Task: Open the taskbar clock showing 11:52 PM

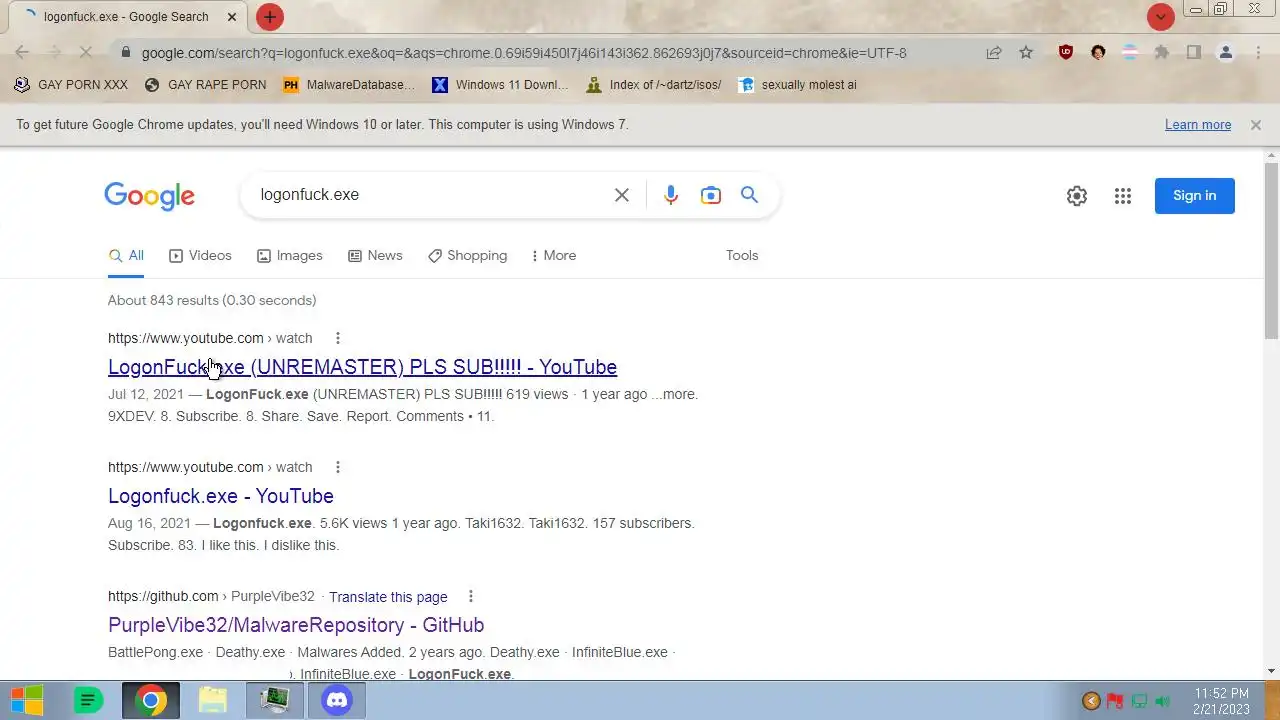Action: pos(1221,701)
